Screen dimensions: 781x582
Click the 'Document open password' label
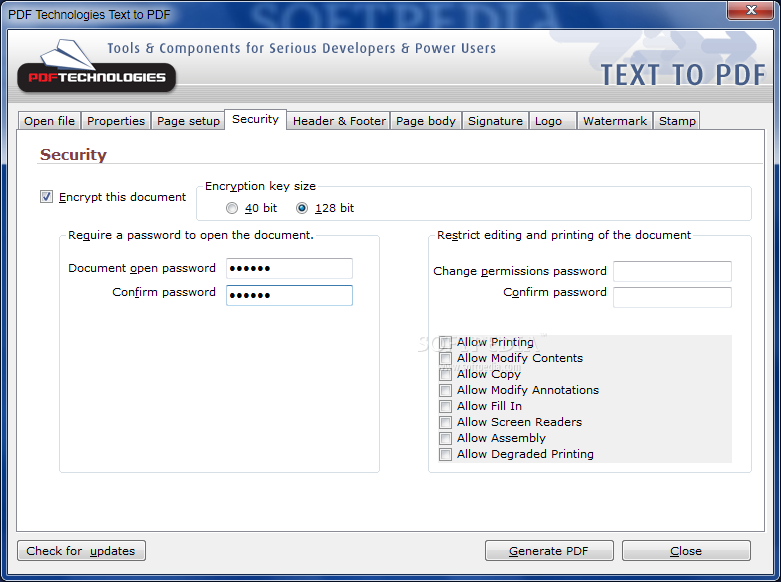pyautogui.click(x=142, y=268)
